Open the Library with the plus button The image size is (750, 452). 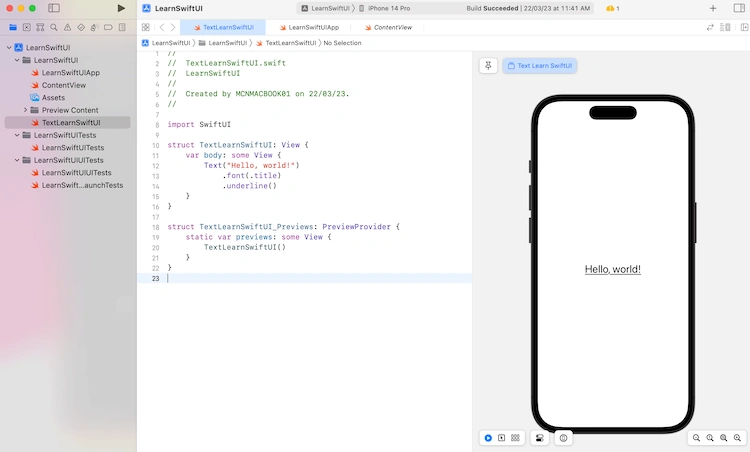[713, 8]
